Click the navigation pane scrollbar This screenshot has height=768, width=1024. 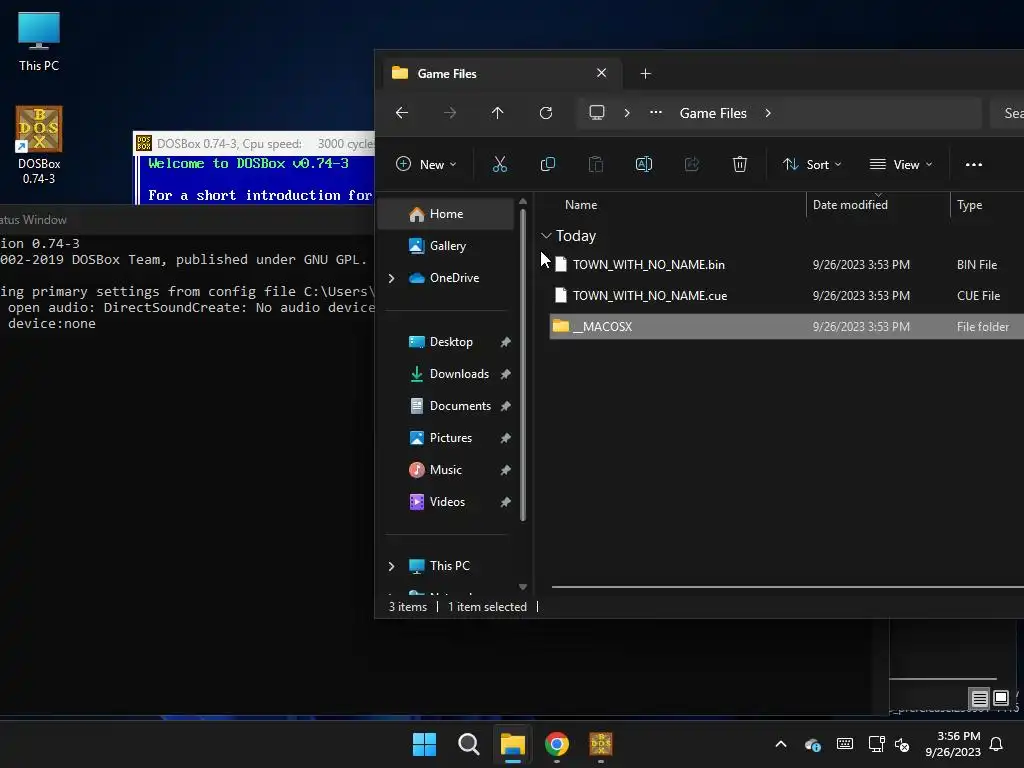pos(523,366)
